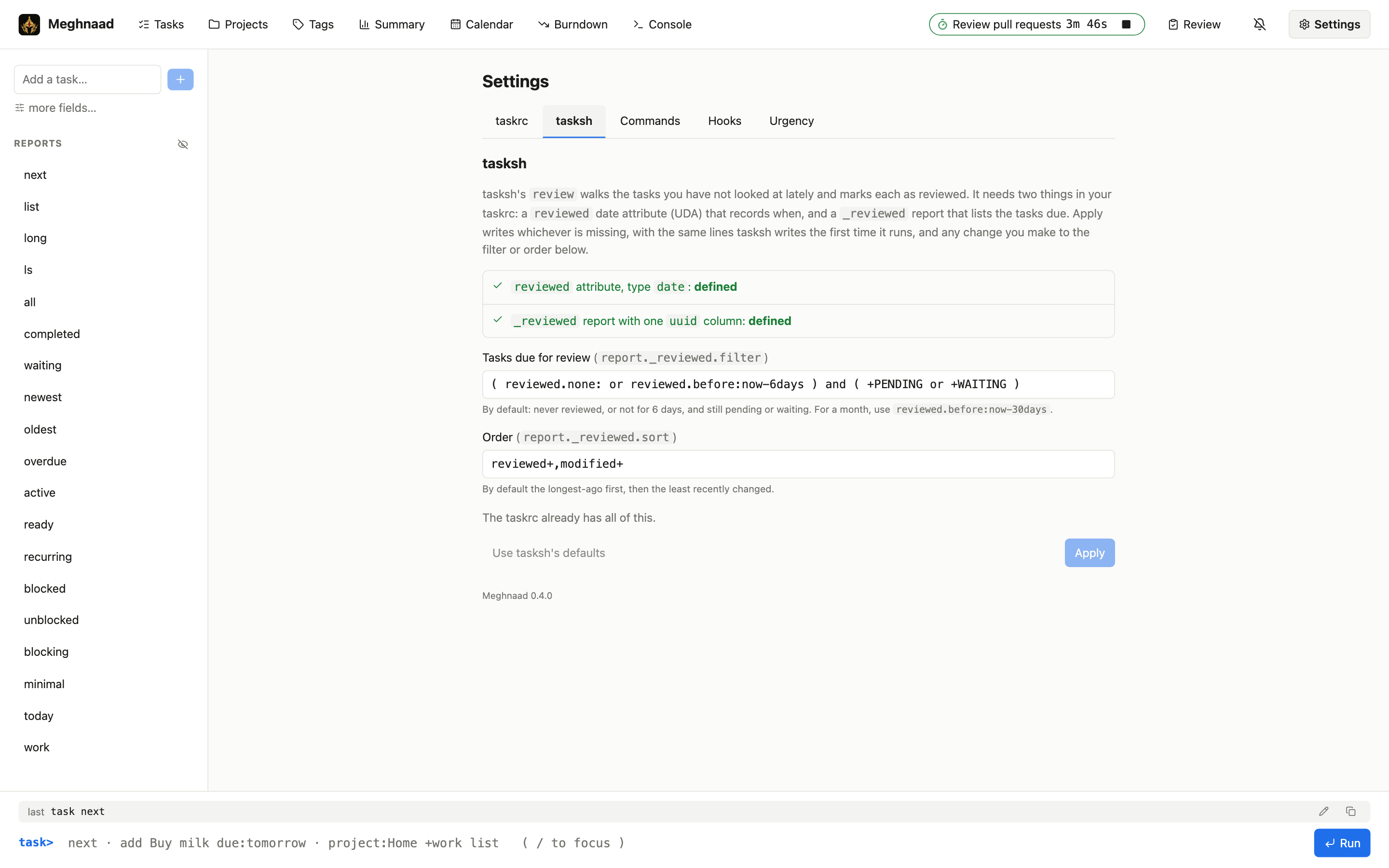Click Use tasksh's defaults button
The width and height of the screenshot is (1389, 868).
[x=549, y=553]
